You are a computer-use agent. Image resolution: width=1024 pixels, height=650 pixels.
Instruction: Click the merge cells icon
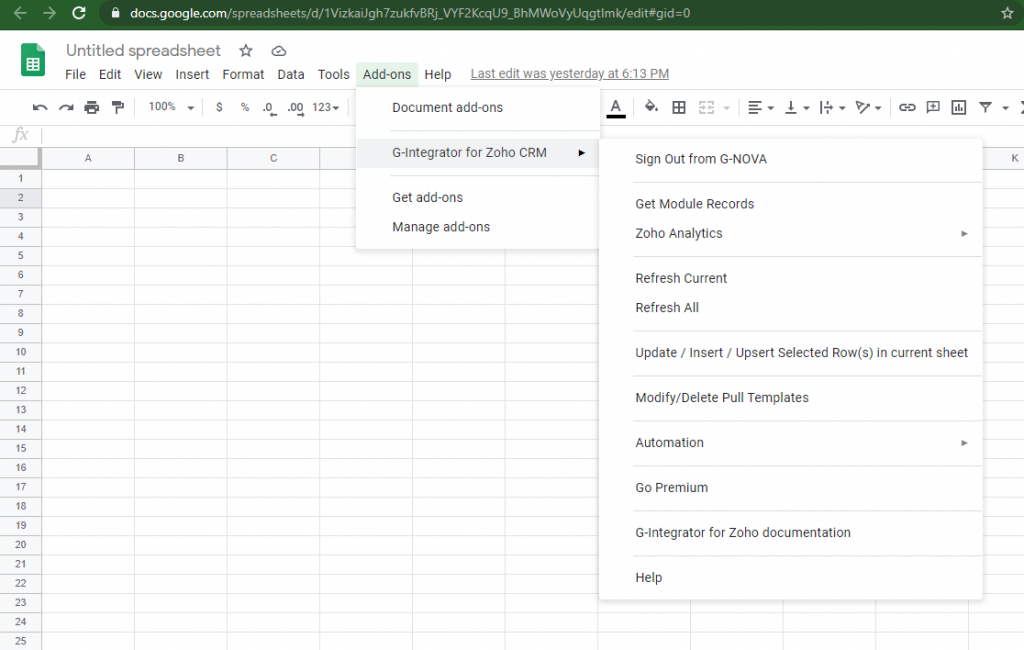[x=707, y=108]
